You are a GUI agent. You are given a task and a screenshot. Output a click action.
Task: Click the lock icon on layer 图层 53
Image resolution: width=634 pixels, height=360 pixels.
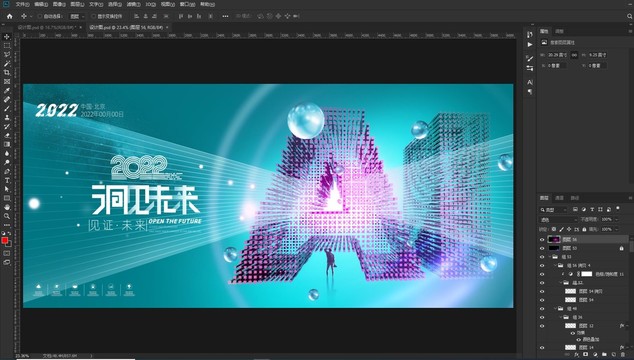pyautogui.click(x=621, y=248)
